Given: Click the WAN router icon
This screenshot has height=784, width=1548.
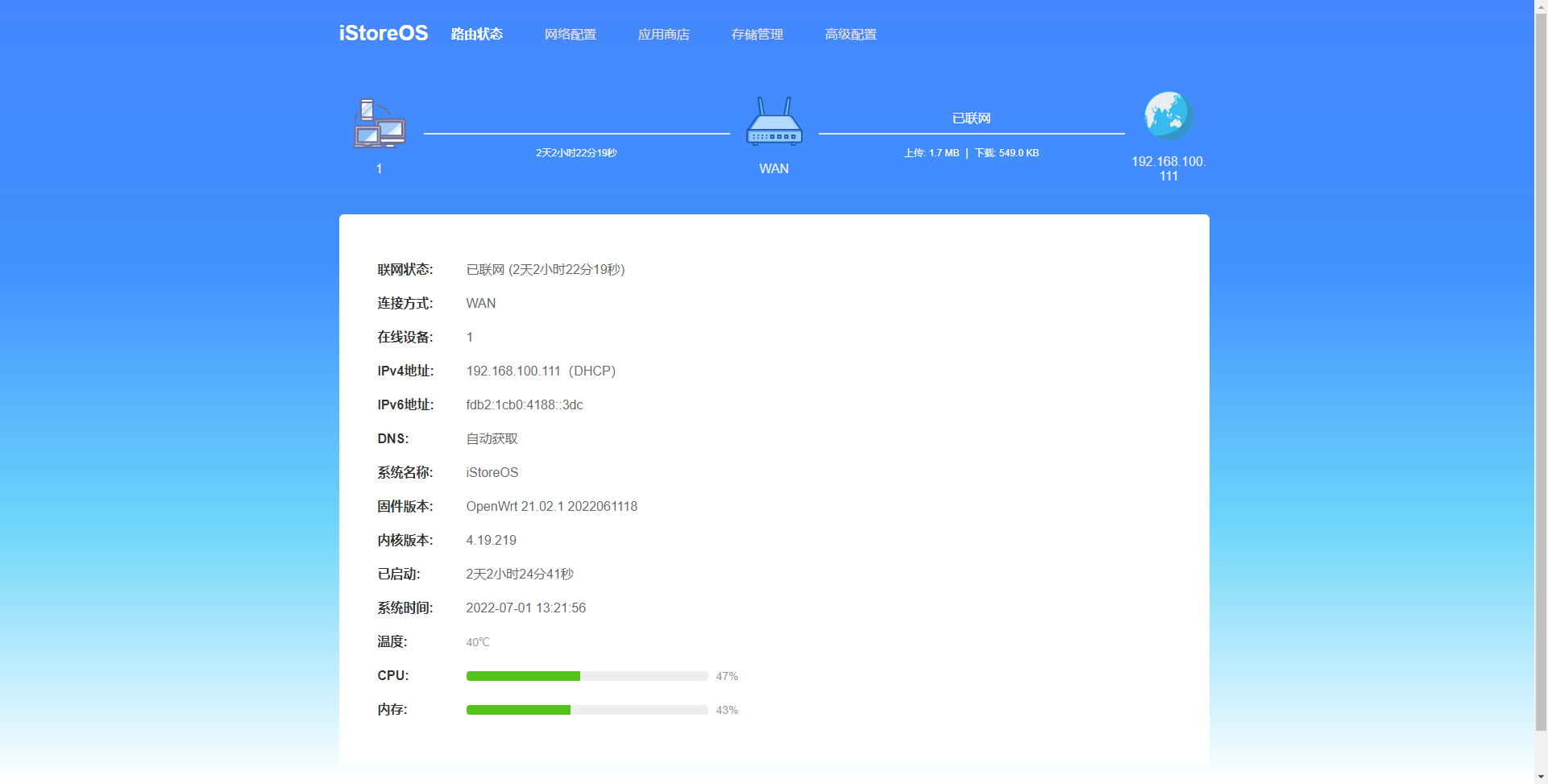Looking at the screenshot, I should (x=774, y=121).
